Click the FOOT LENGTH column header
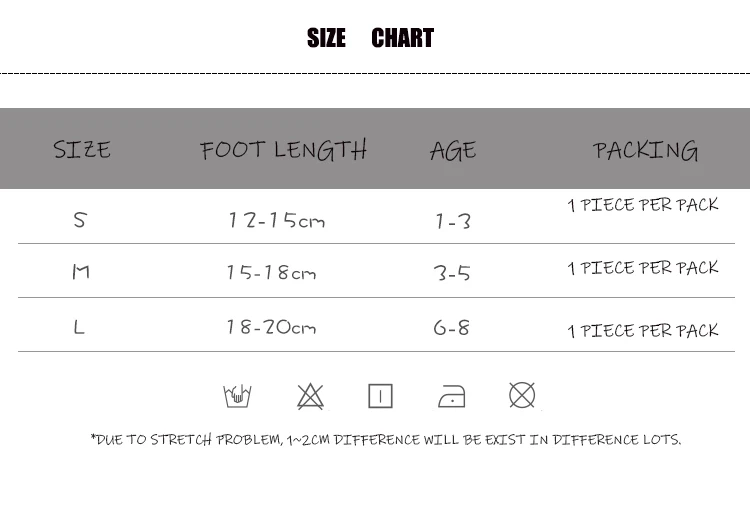Viewport: 750px width, 530px height. pyautogui.click(x=283, y=150)
